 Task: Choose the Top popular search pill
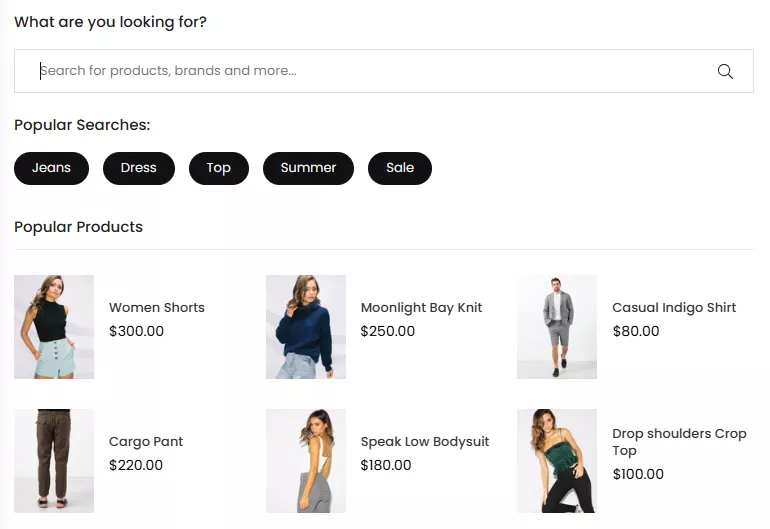click(x=218, y=168)
